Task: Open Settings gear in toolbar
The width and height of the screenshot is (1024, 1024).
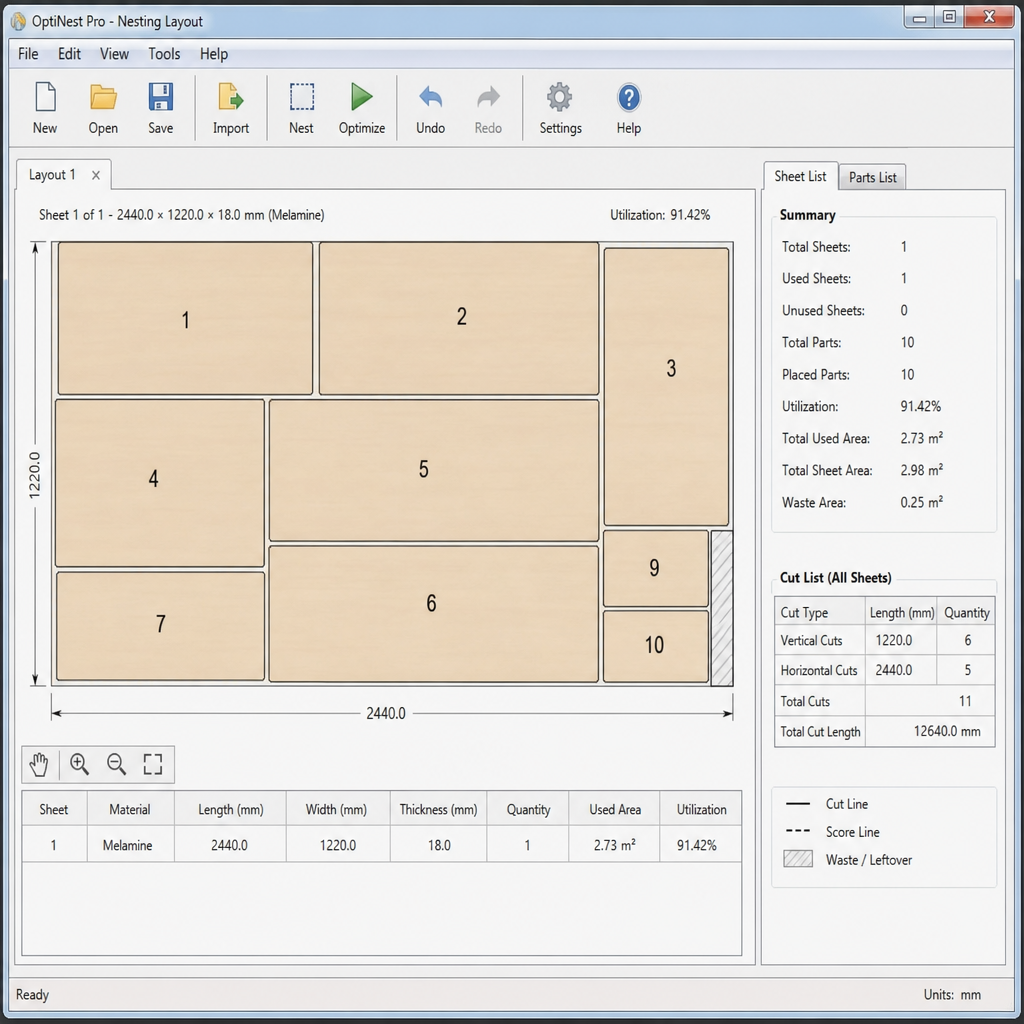Action: [x=560, y=97]
